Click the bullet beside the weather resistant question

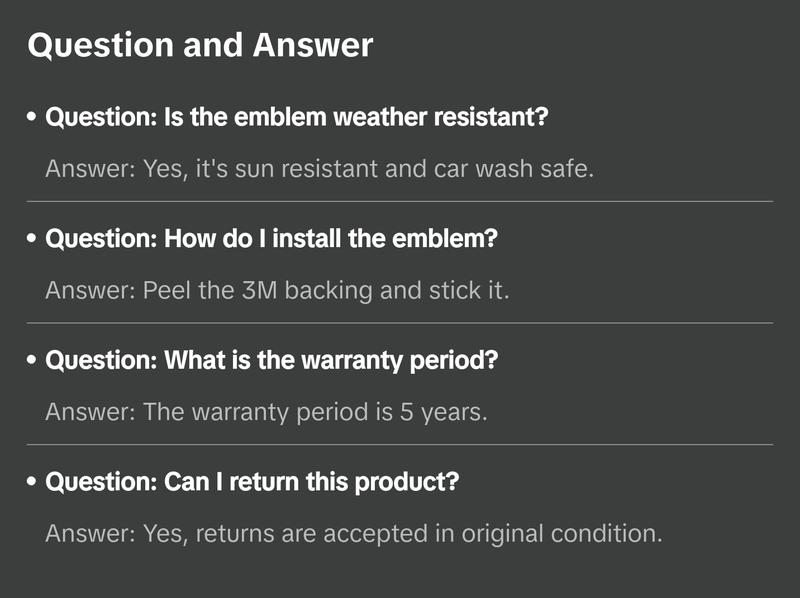click(x=33, y=118)
